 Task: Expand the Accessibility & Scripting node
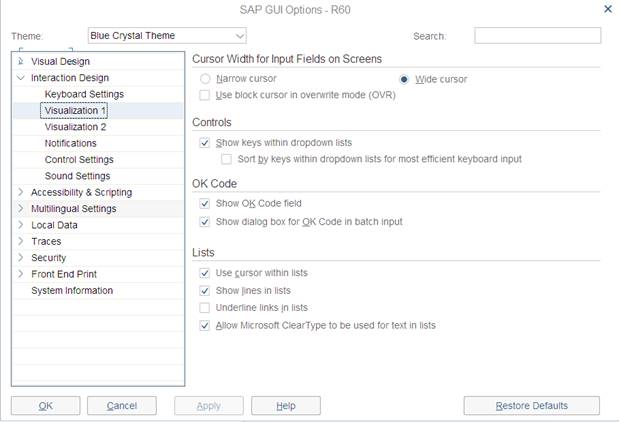[21, 192]
